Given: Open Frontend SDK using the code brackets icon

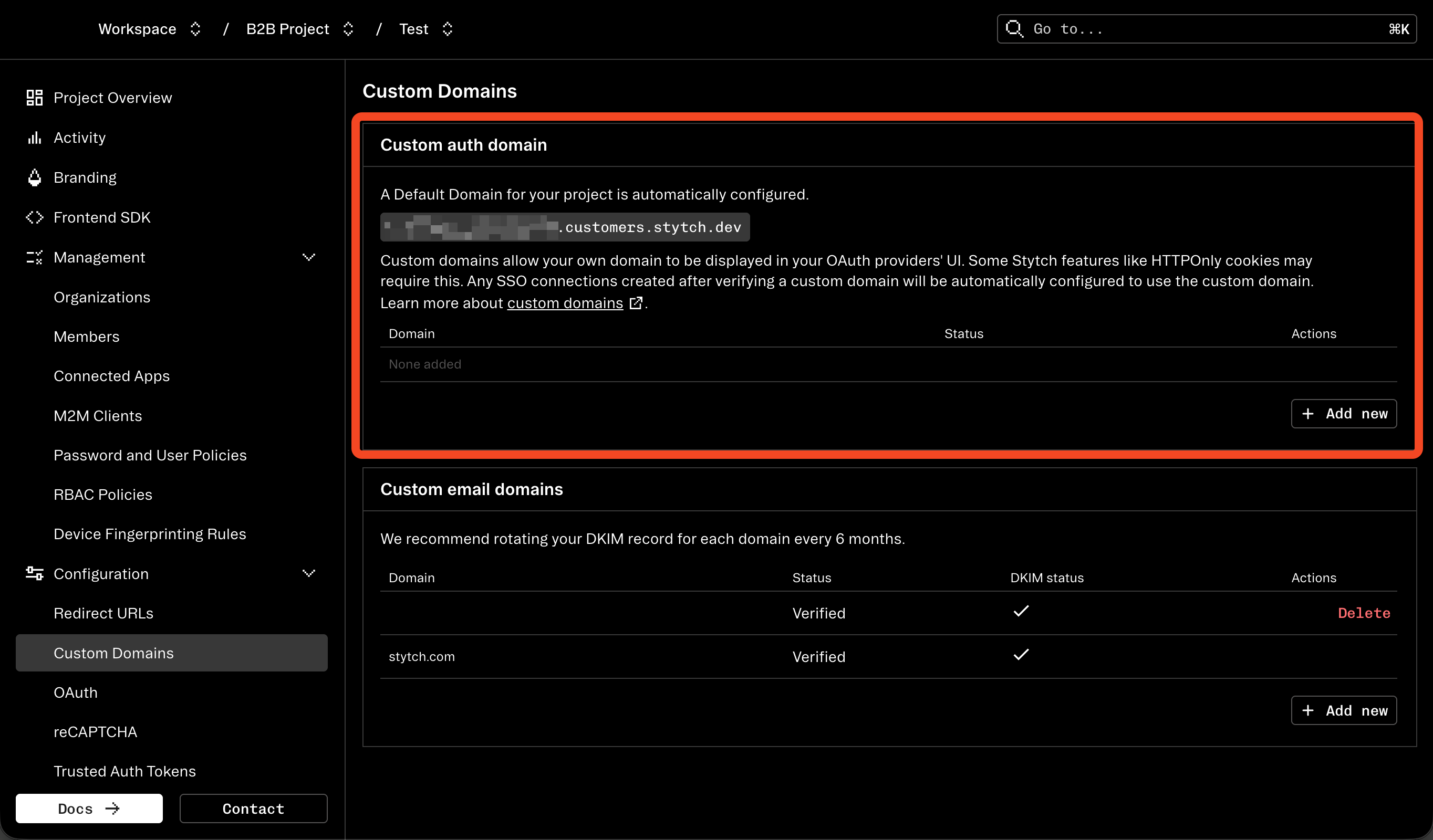Looking at the screenshot, I should (34, 217).
